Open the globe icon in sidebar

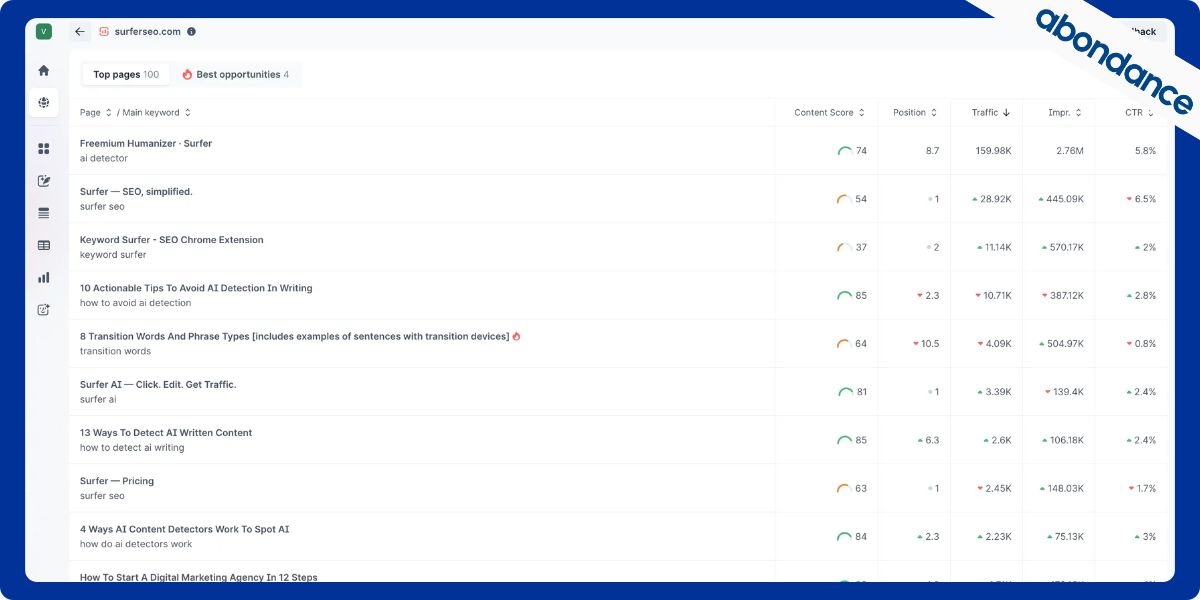click(x=43, y=102)
